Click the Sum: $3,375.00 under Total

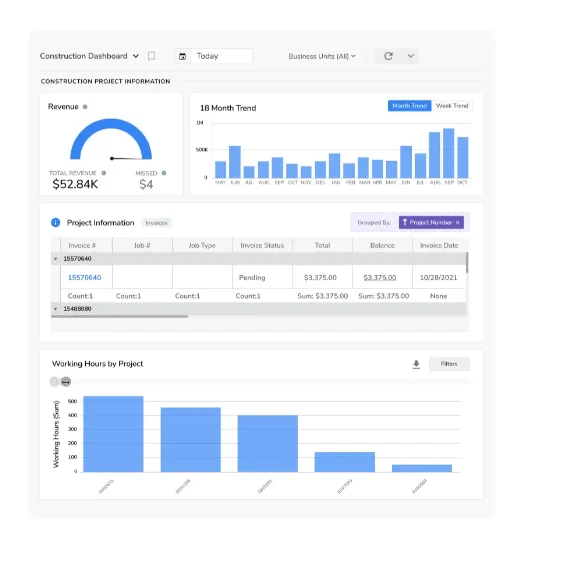pos(323,296)
